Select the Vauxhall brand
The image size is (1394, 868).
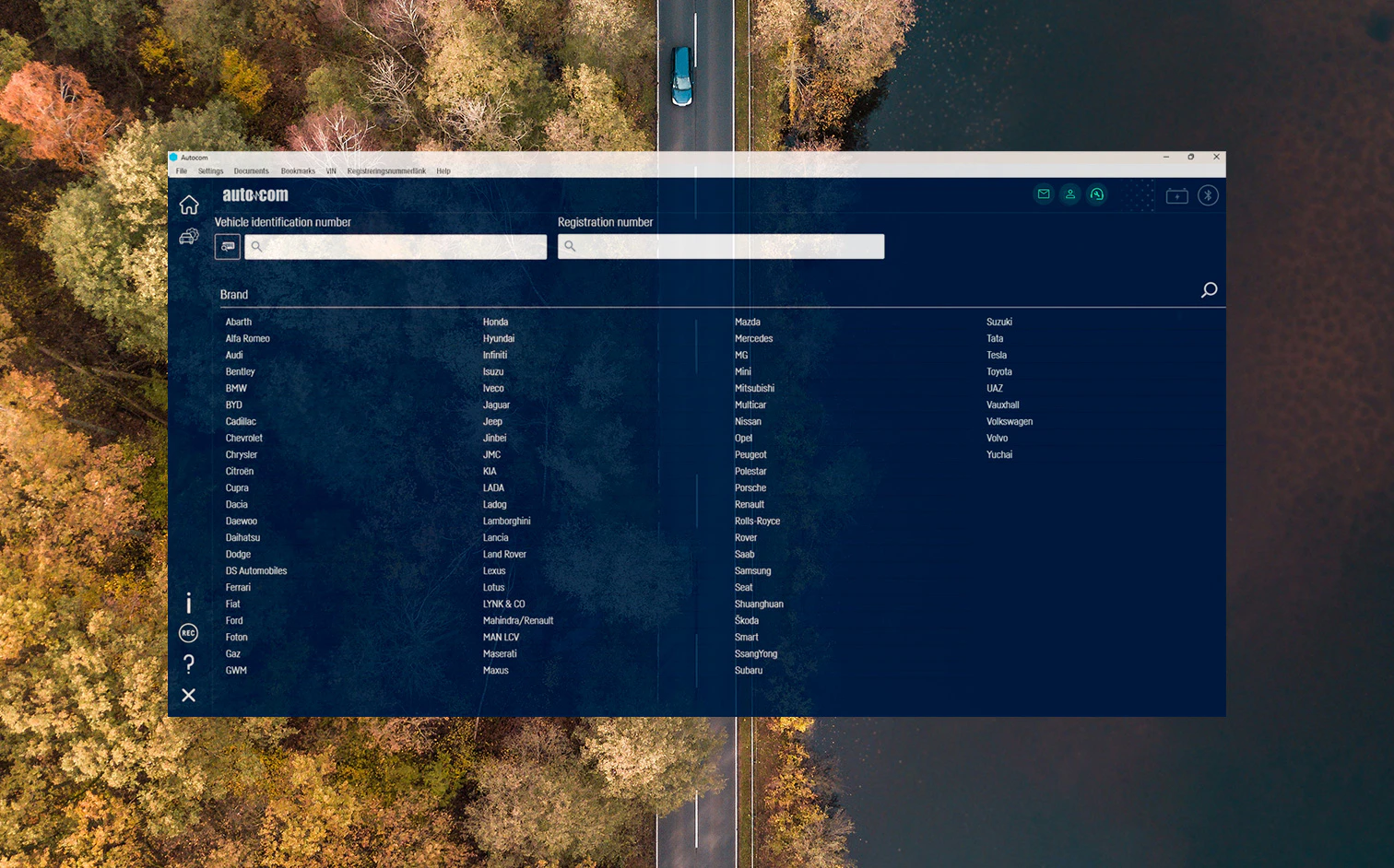point(1003,405)
